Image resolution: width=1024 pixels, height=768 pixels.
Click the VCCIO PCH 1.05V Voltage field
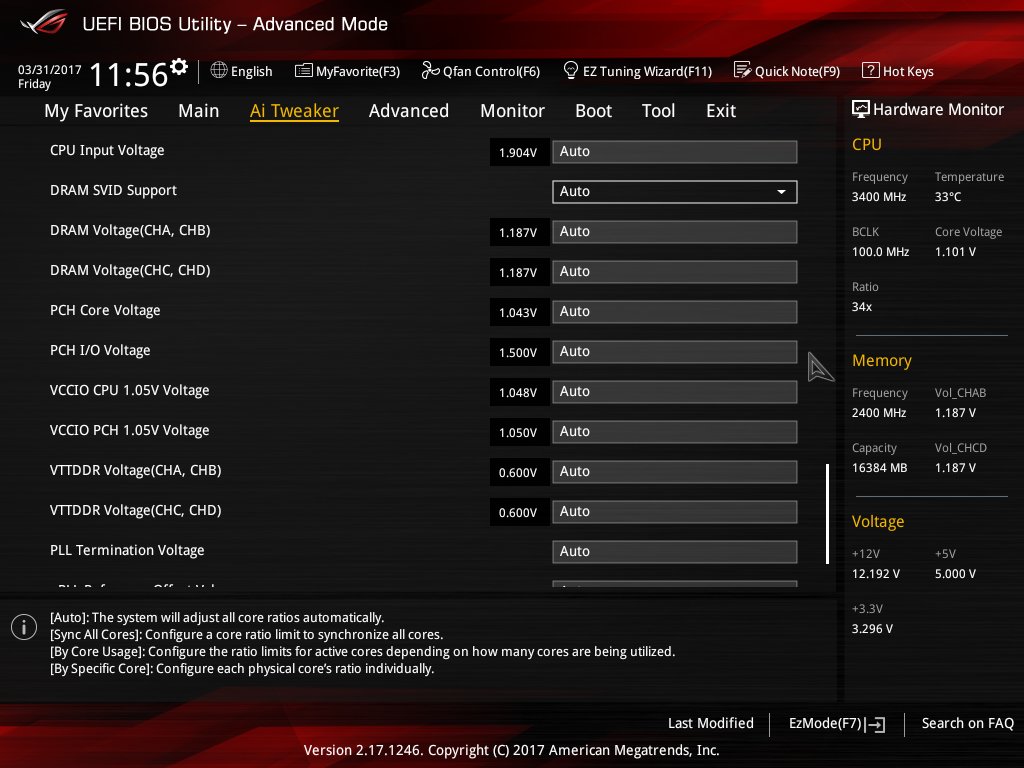tap(675, 432)
